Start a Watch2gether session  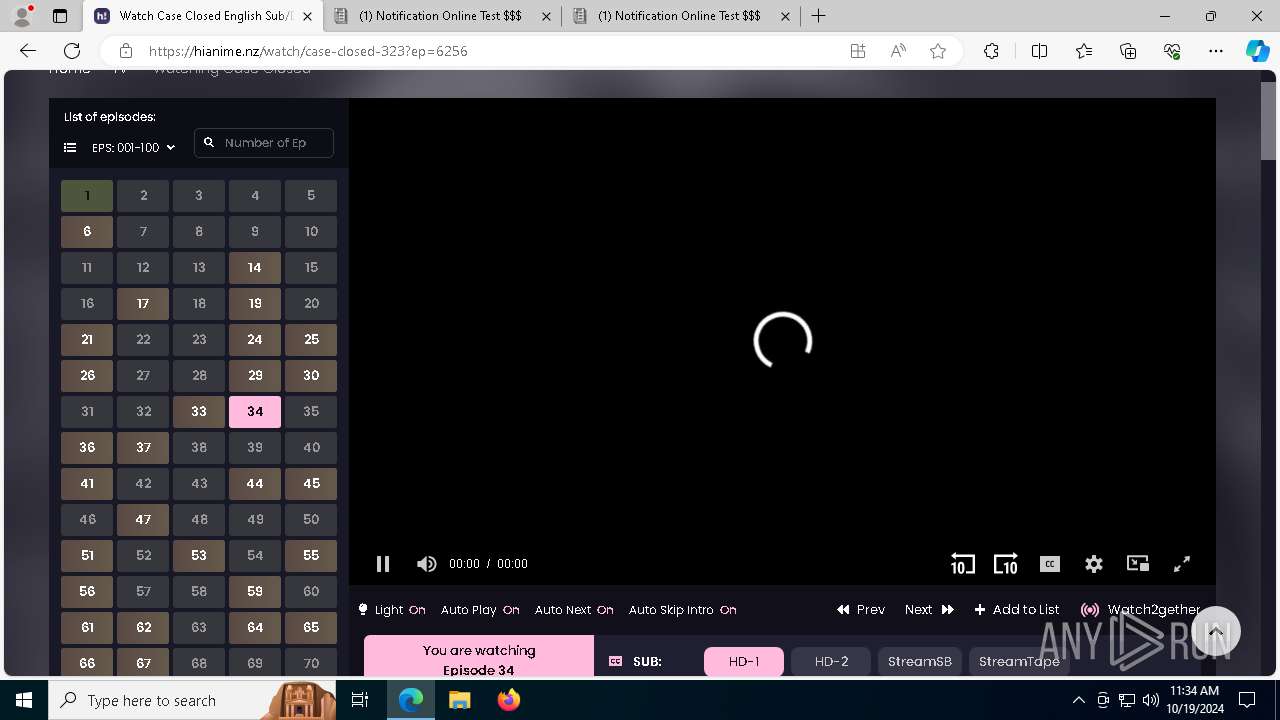coord(1140,610)
